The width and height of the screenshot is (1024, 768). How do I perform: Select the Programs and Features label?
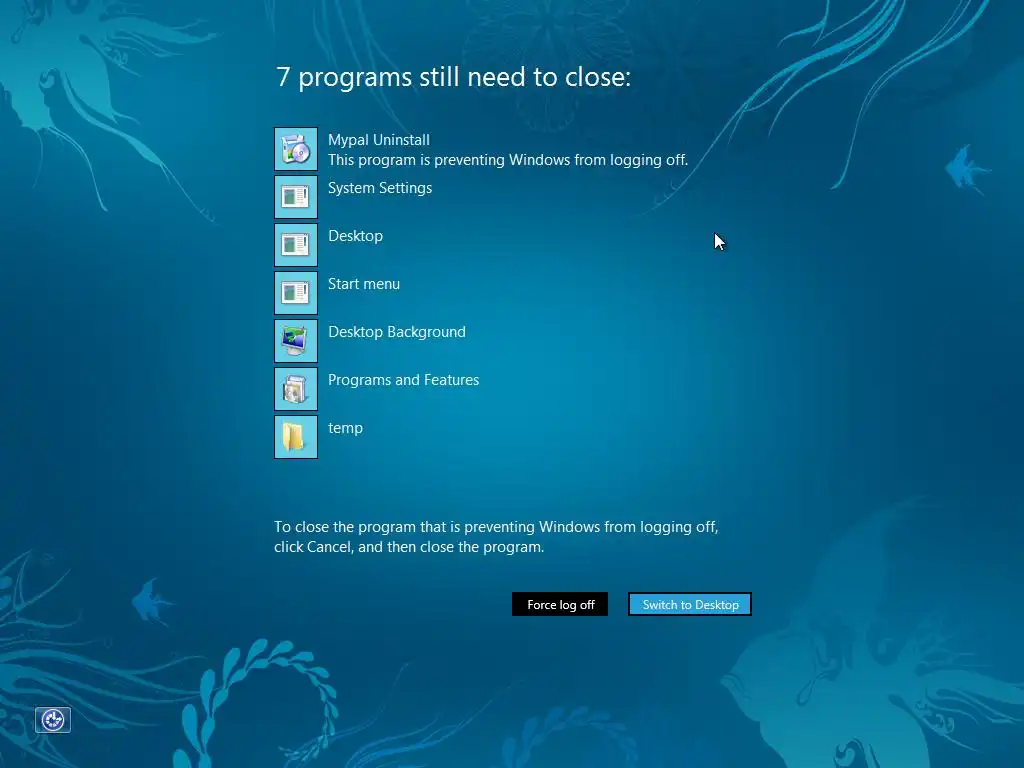(404, 380)
